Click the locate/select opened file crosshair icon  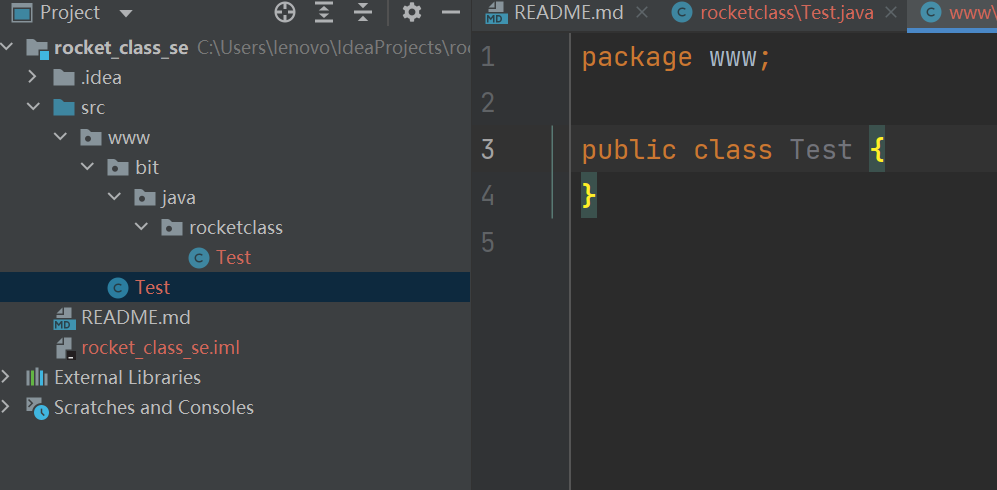(x=285, y=12)
